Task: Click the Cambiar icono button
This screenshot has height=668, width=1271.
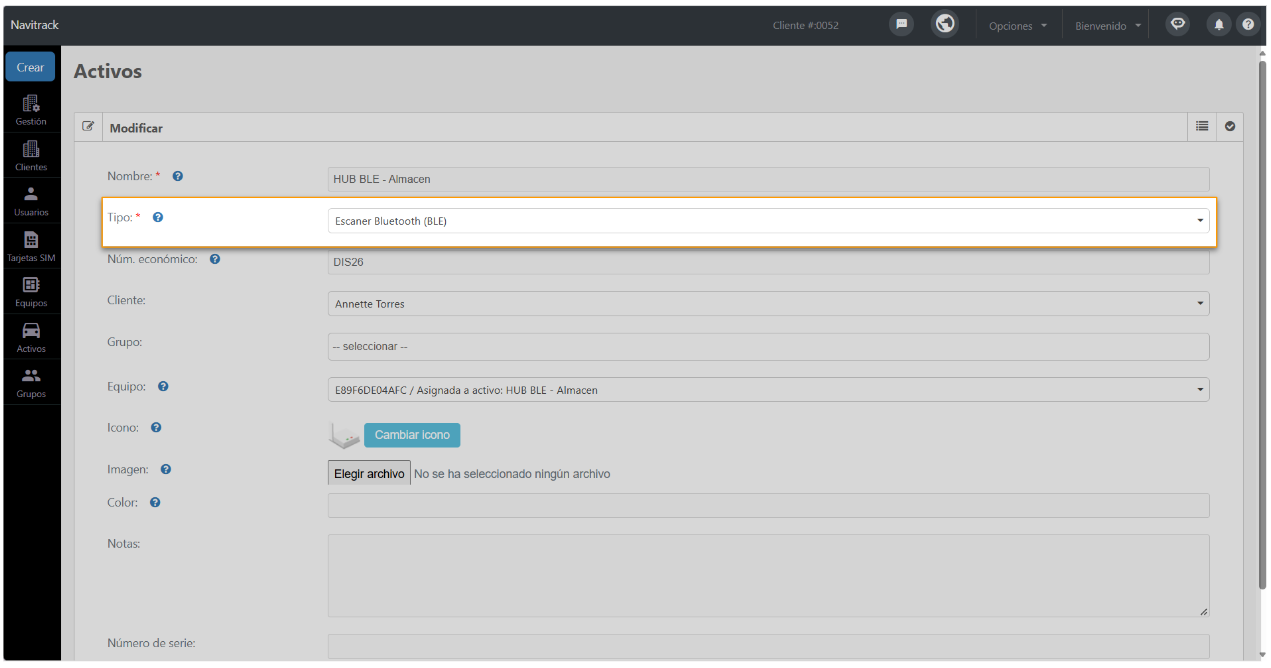Action: click(x=412, y=435)
